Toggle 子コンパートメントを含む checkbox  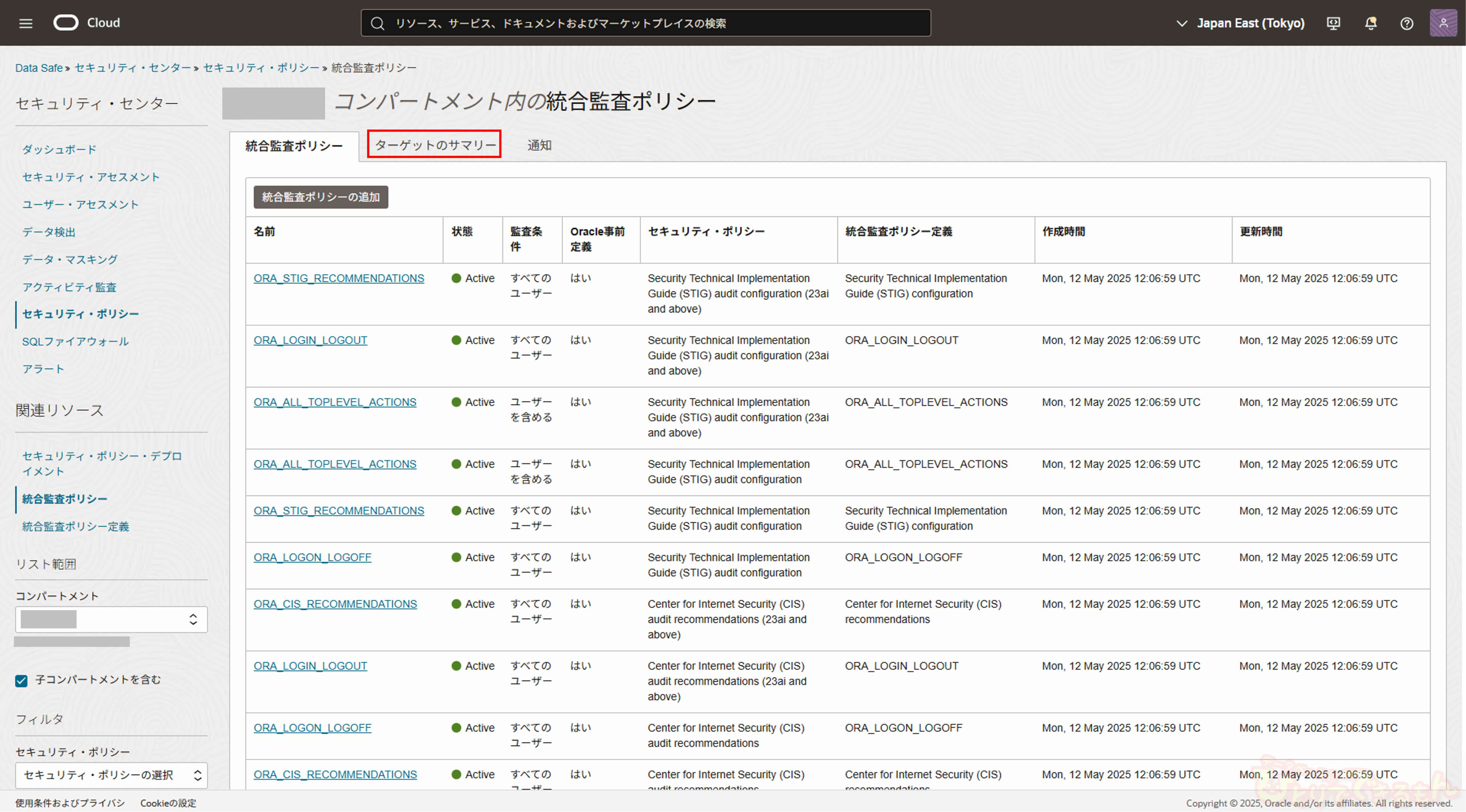[x=22, y=681]
